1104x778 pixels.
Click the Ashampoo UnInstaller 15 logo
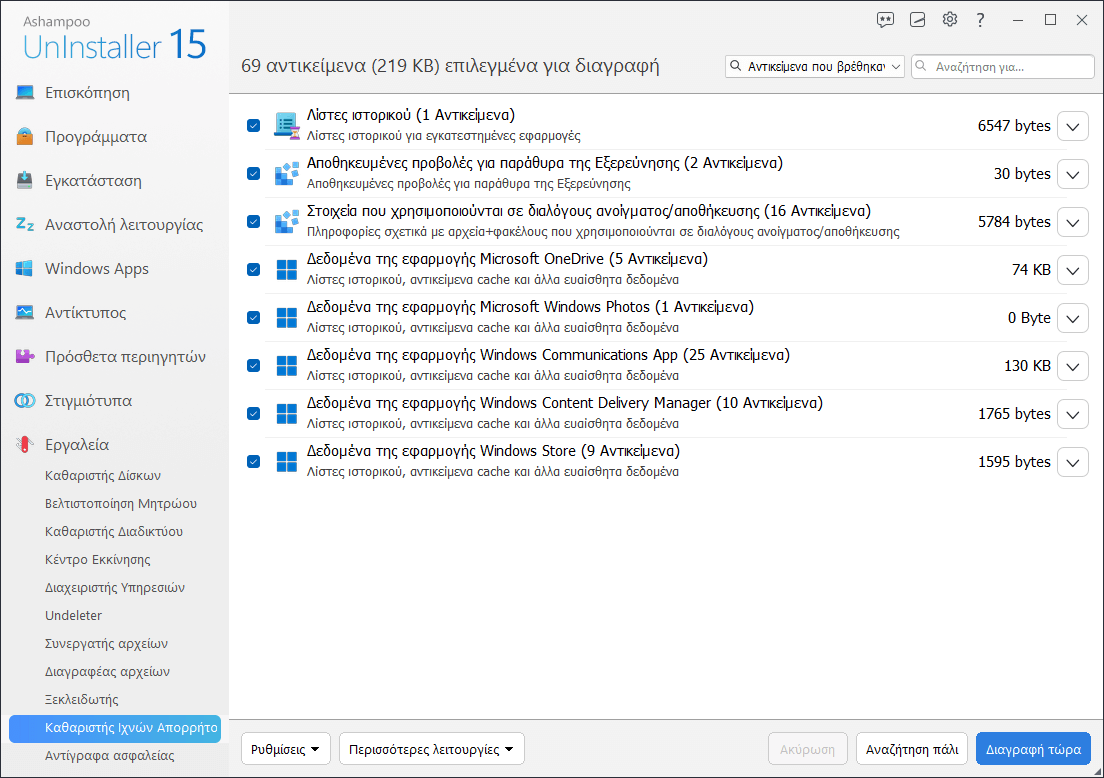pyautogui.click(x=114, y=39)
